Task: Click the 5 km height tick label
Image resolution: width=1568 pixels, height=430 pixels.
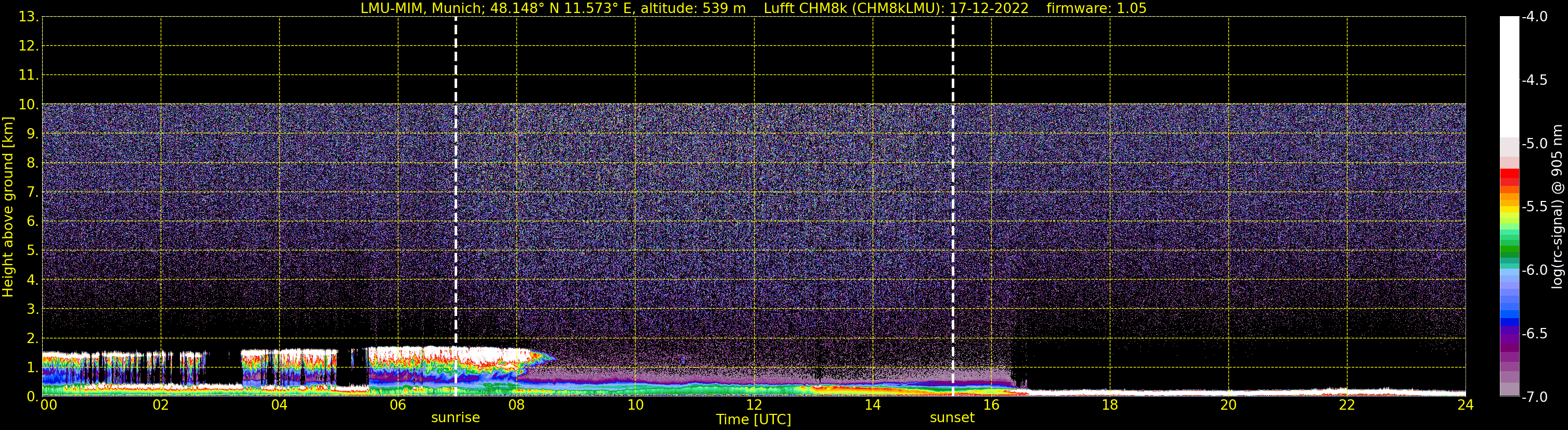Action: coord(32,251)
